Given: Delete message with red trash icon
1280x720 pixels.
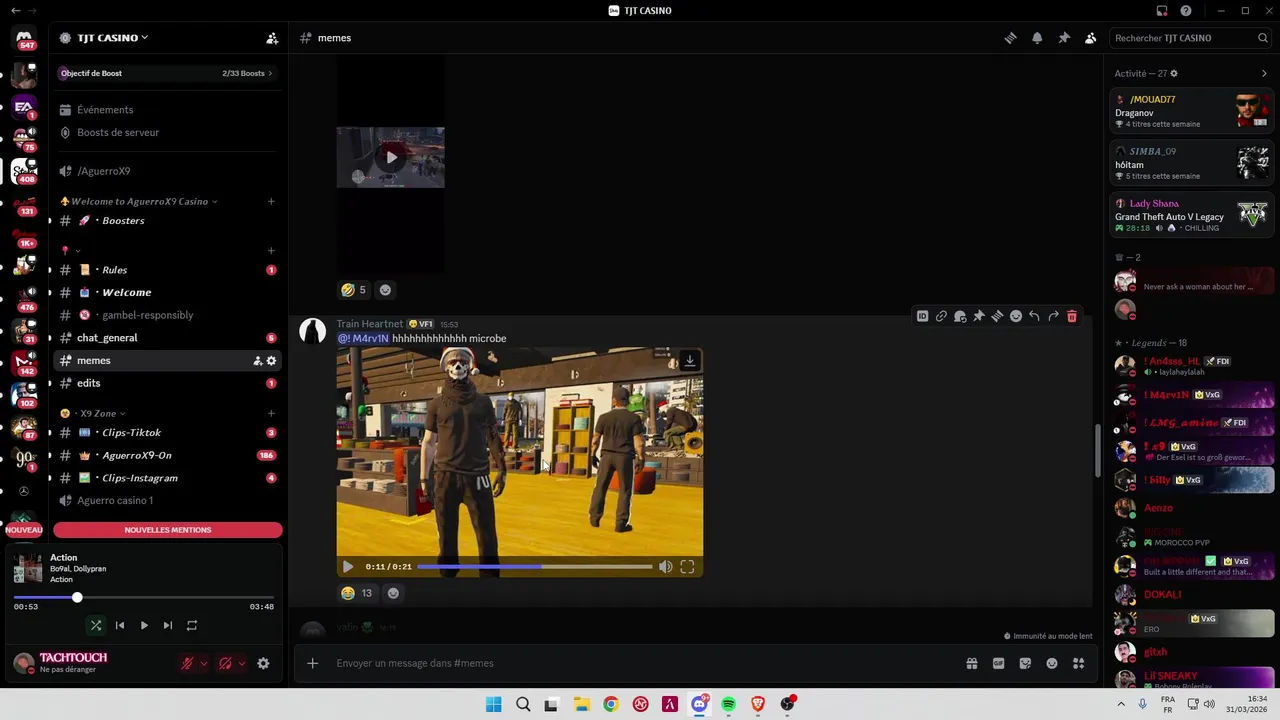Looking at the screenshot, I should (1072, 316).
